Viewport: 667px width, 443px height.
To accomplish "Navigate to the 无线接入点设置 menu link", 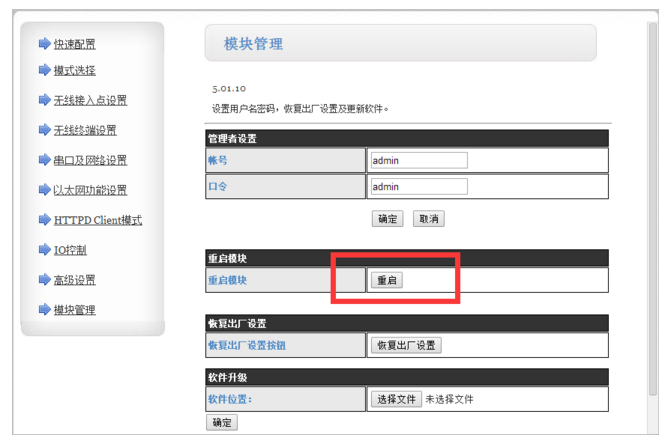I will (90, 100).
